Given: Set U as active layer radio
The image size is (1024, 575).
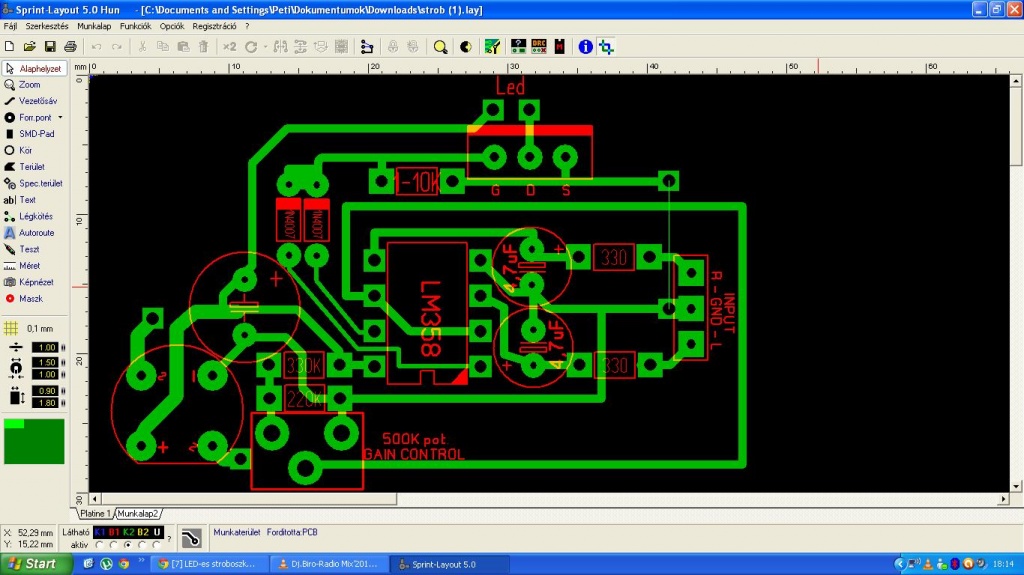Looking at the screenshot, I should (x=157, y=545).
